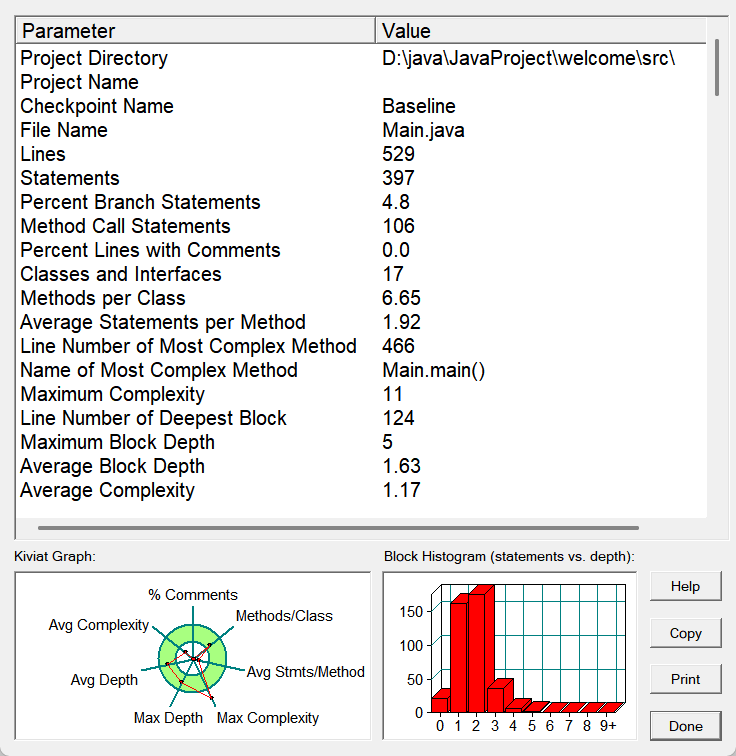736x756 pixels.
Task: Click the Value column header
Action: [x=541, y=31]
